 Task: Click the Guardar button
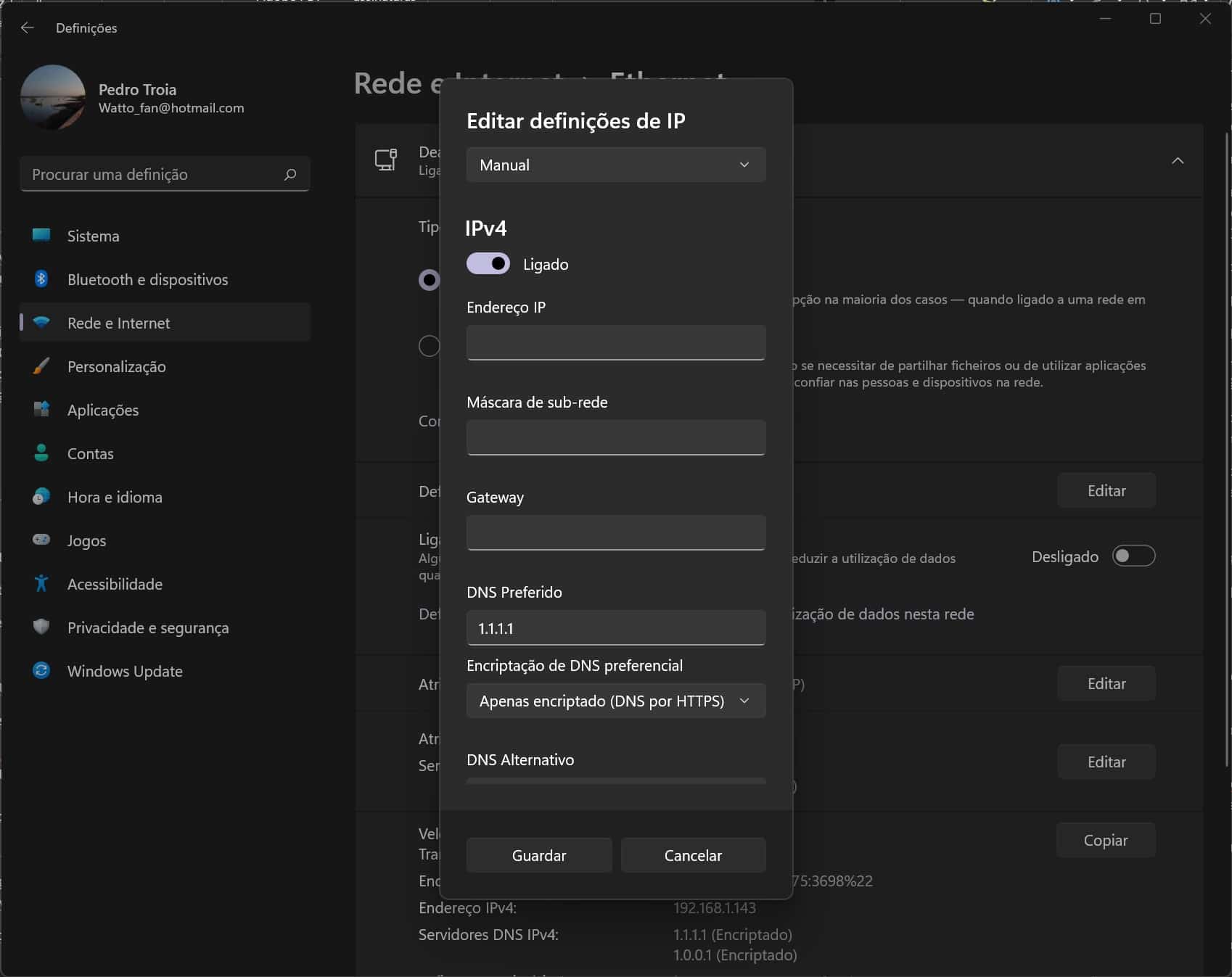[539, 855]
